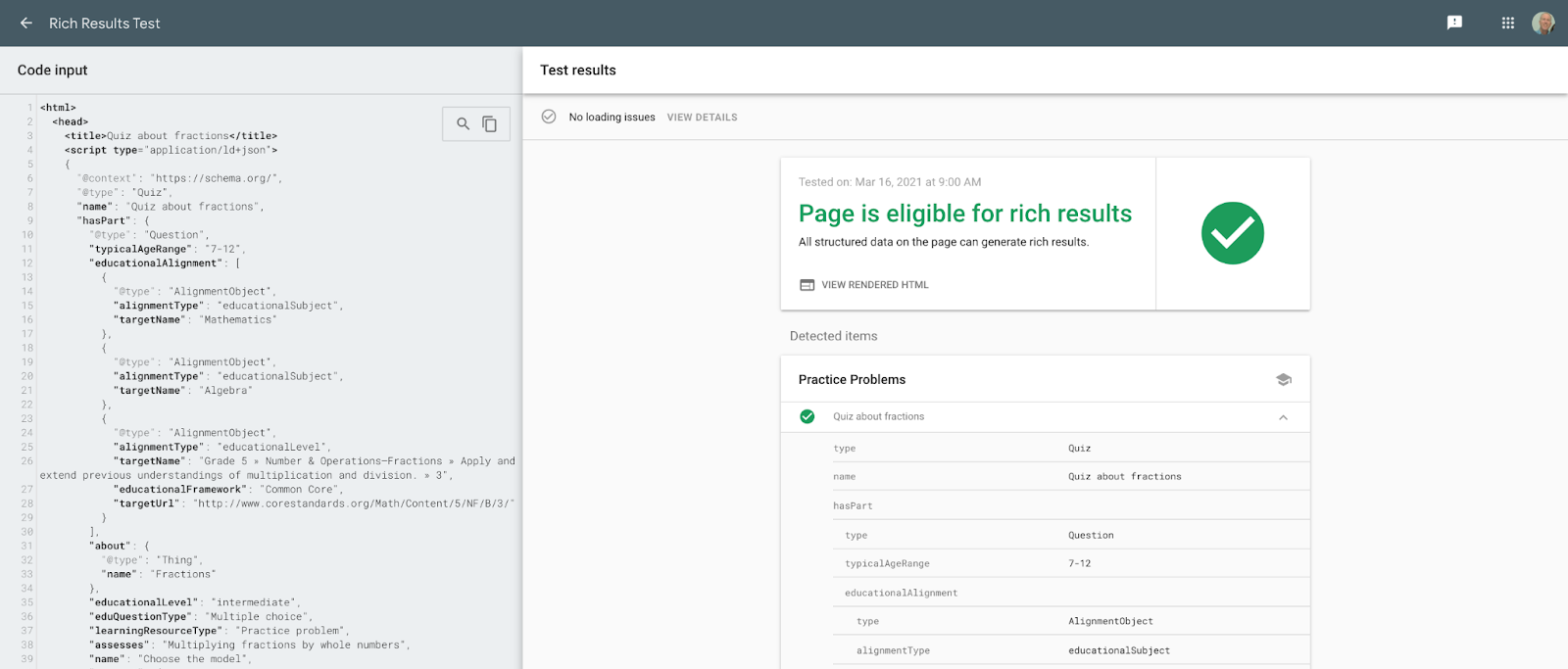1568x669 pixels.
Task: Click green check beside Quiz about fractions
Action: pos(808,416)
